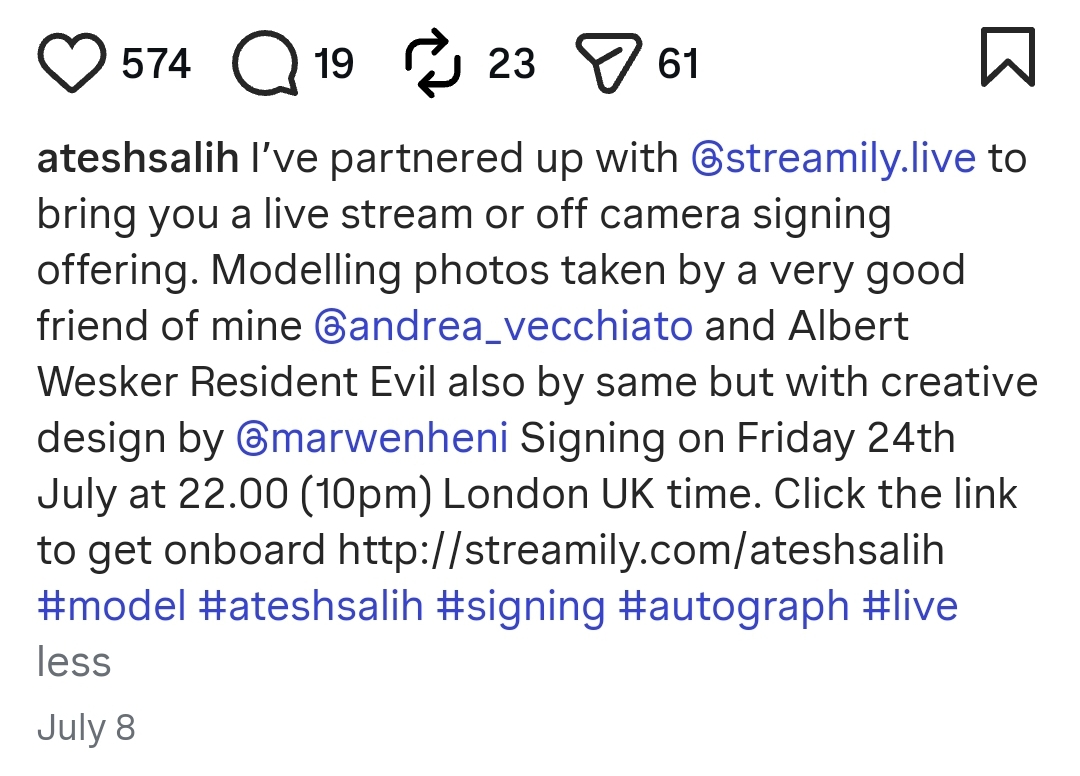Open the ateshsalih profile username
Image resolution: width=1080 pixels, height=776 pixels.
(138, 158)
